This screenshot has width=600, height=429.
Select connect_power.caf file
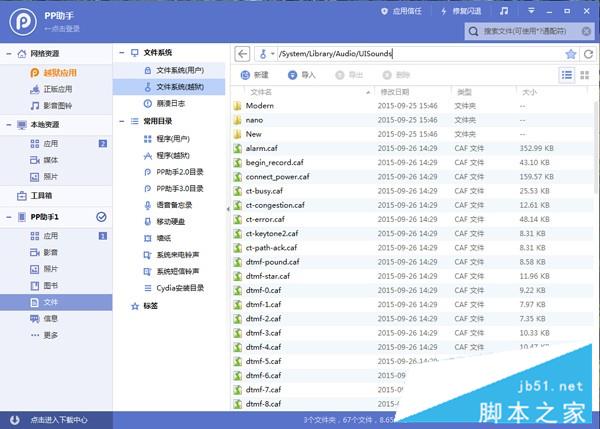click(x=412, y=177)
